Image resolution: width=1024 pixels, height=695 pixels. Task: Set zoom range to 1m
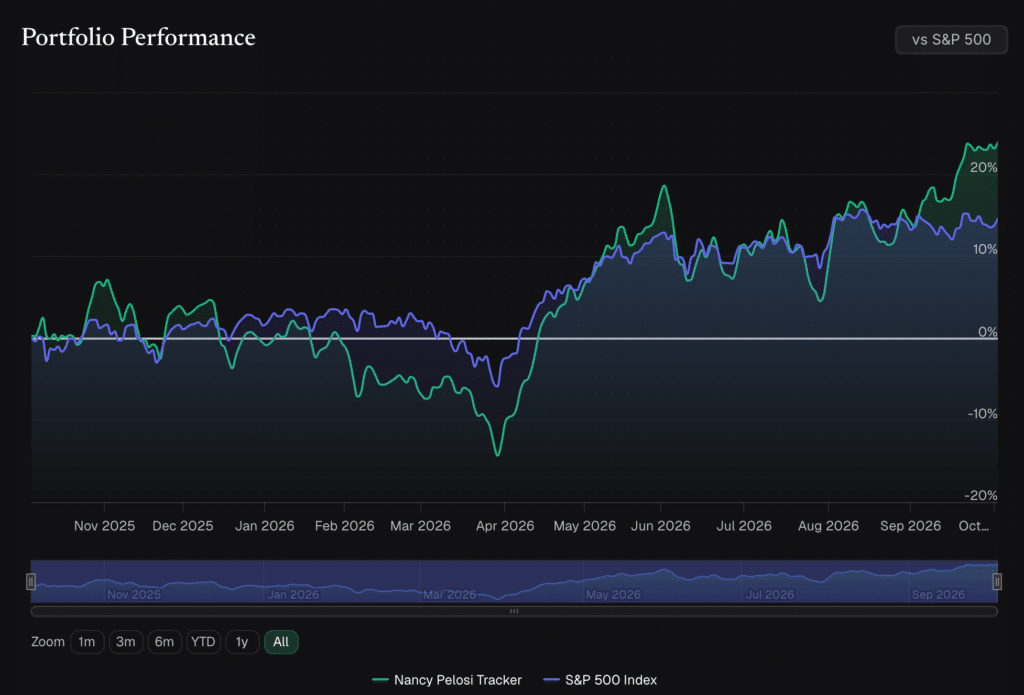(87, 642)
